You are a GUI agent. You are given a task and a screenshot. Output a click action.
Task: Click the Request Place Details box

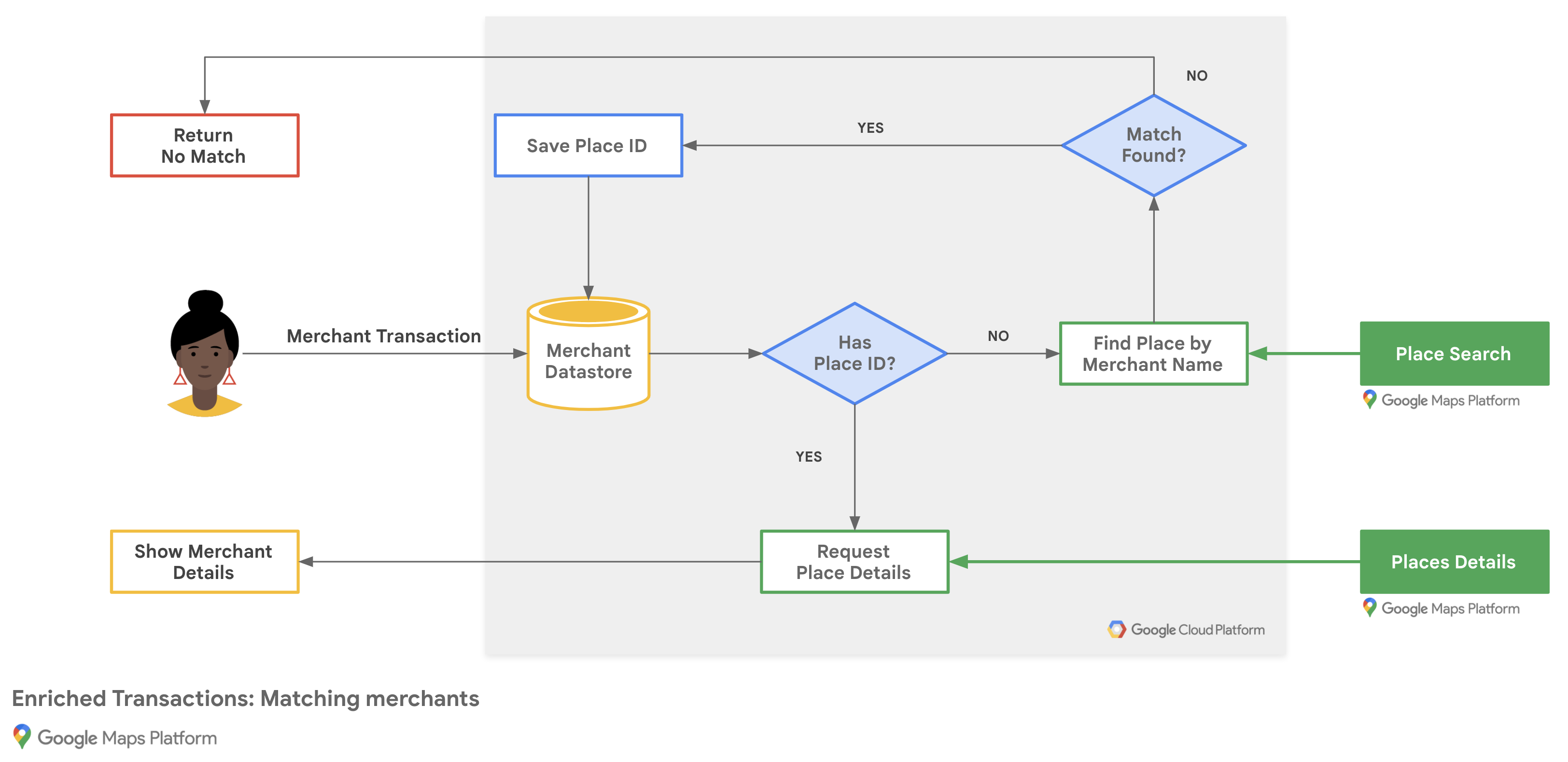click(854, 562)
